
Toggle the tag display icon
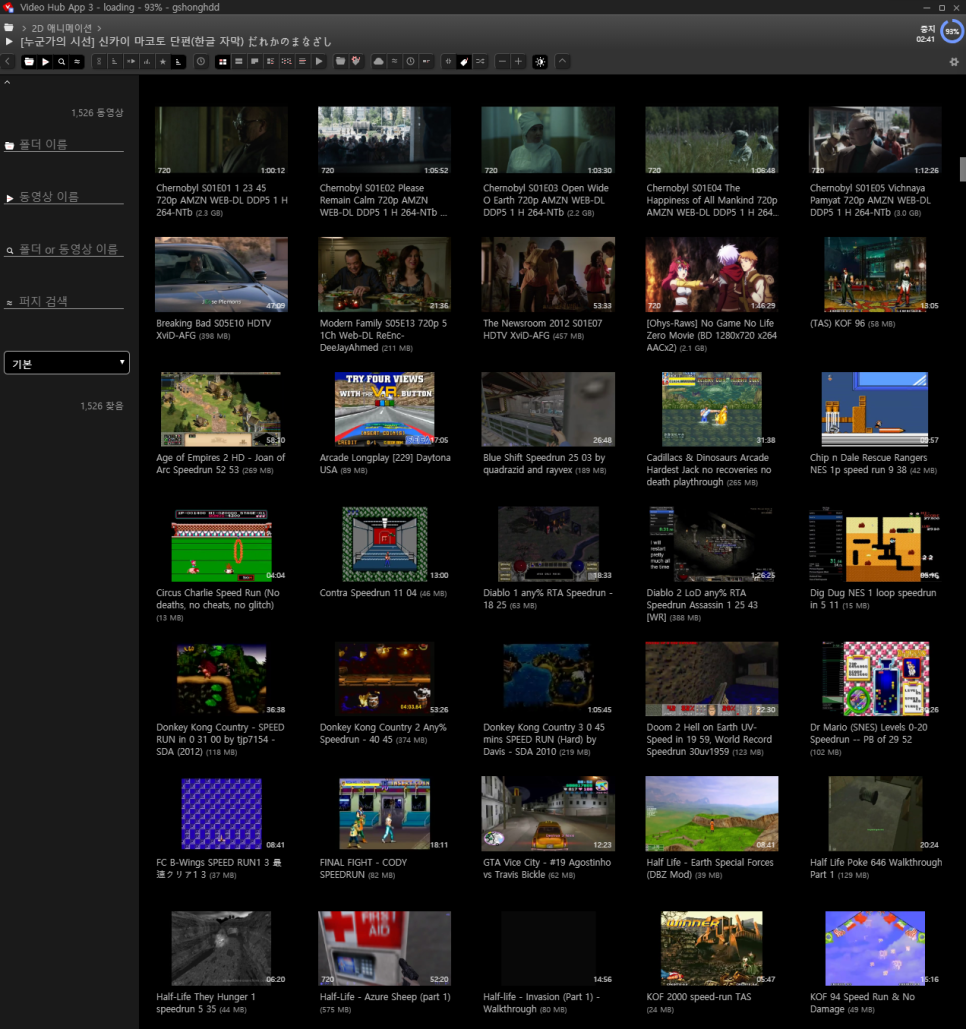point(464,61)
